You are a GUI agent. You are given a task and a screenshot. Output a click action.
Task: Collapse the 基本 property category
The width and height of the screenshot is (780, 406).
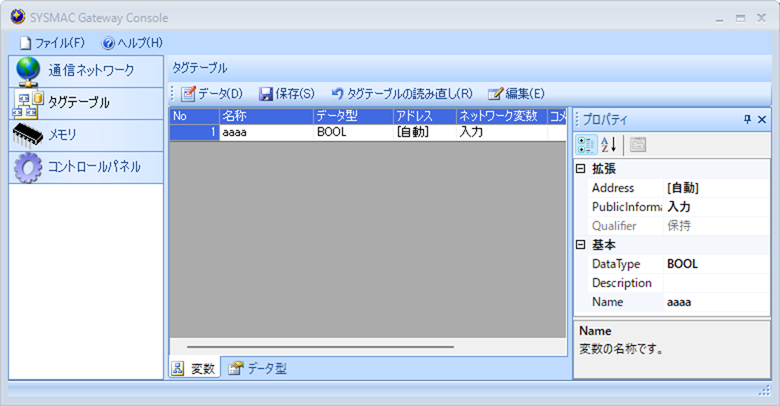pos(580,245)
